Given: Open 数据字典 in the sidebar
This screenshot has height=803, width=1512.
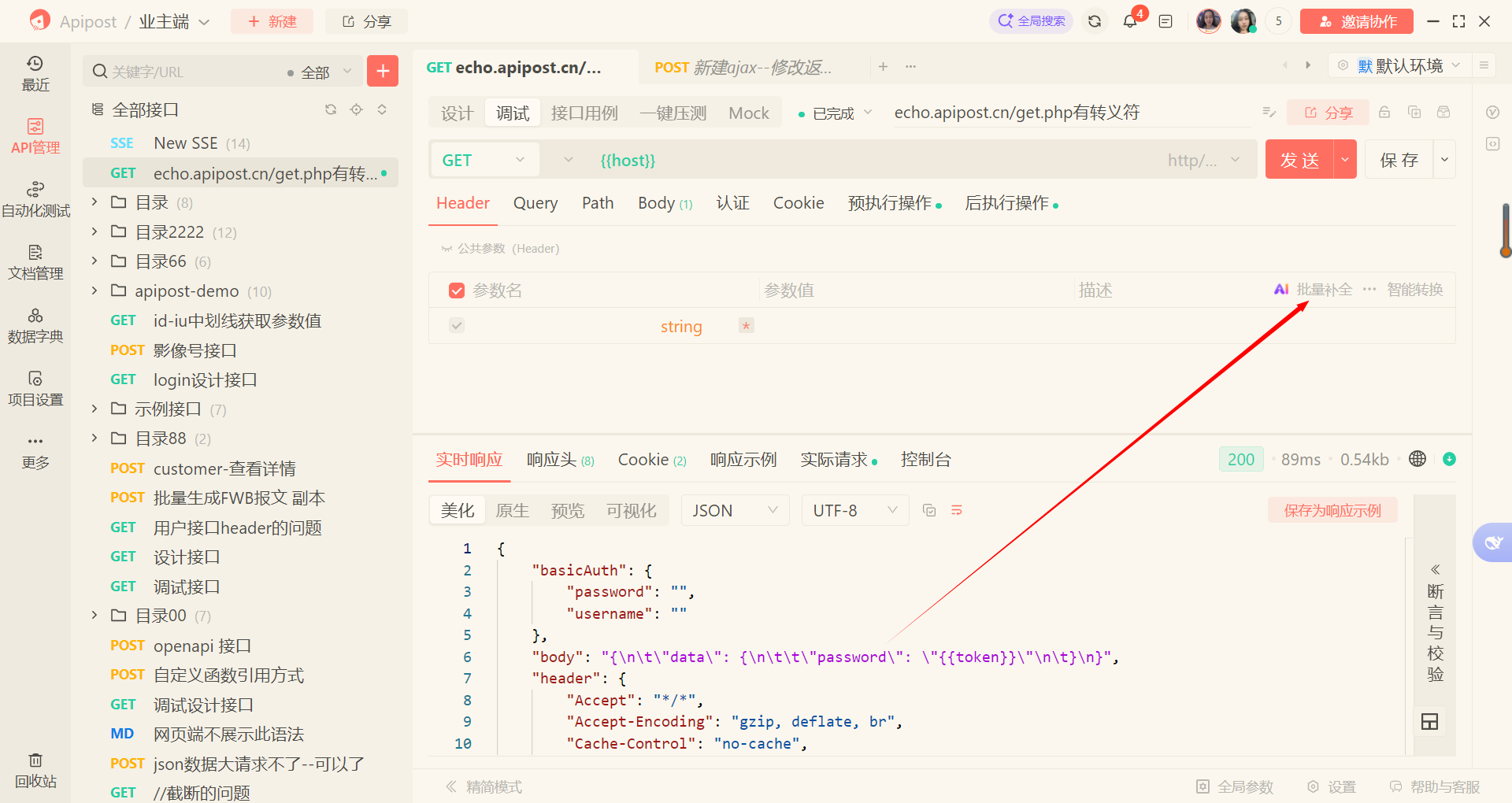Looking at the screenshot, I should 35,325.
